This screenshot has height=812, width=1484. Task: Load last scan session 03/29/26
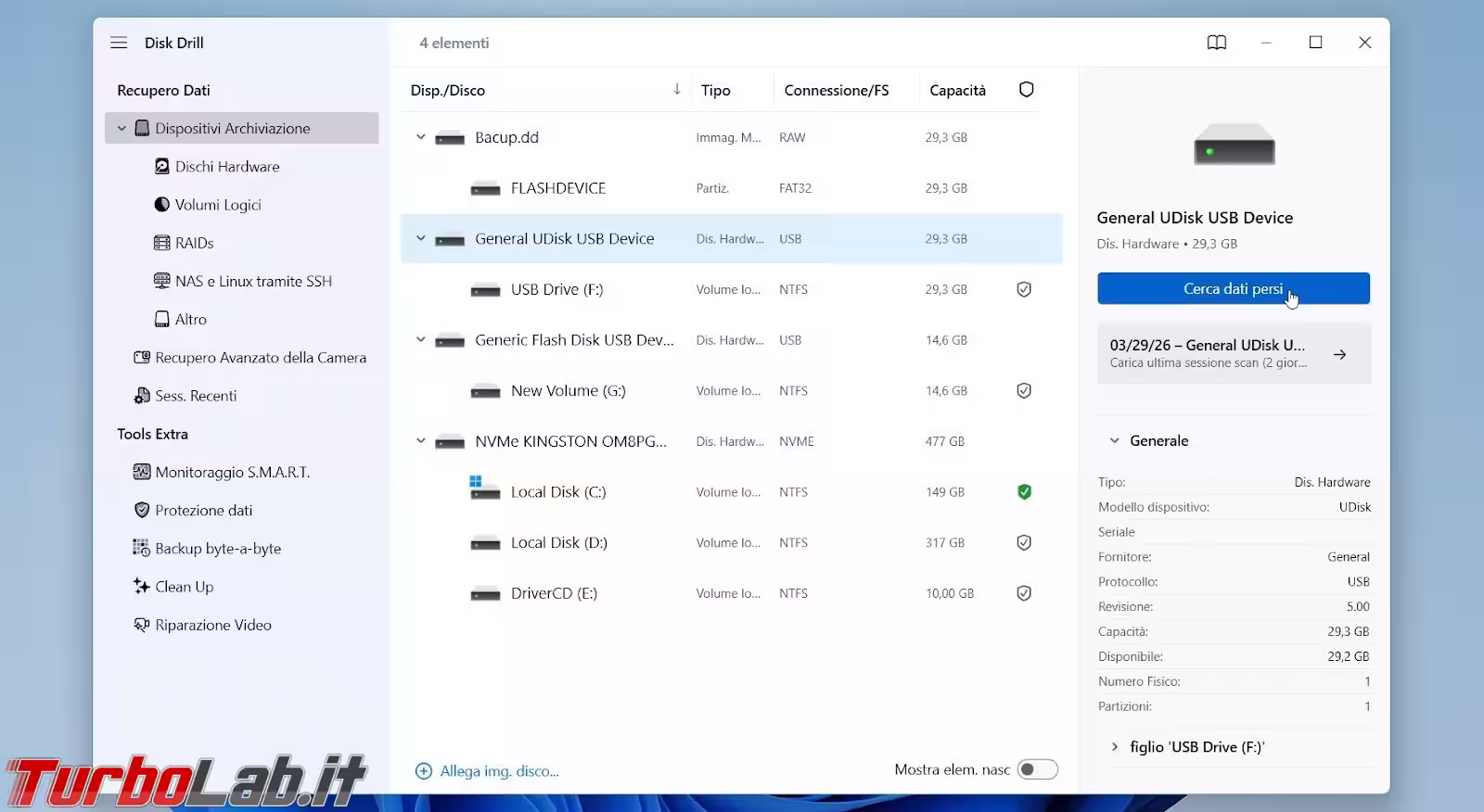coord(1234,353)
